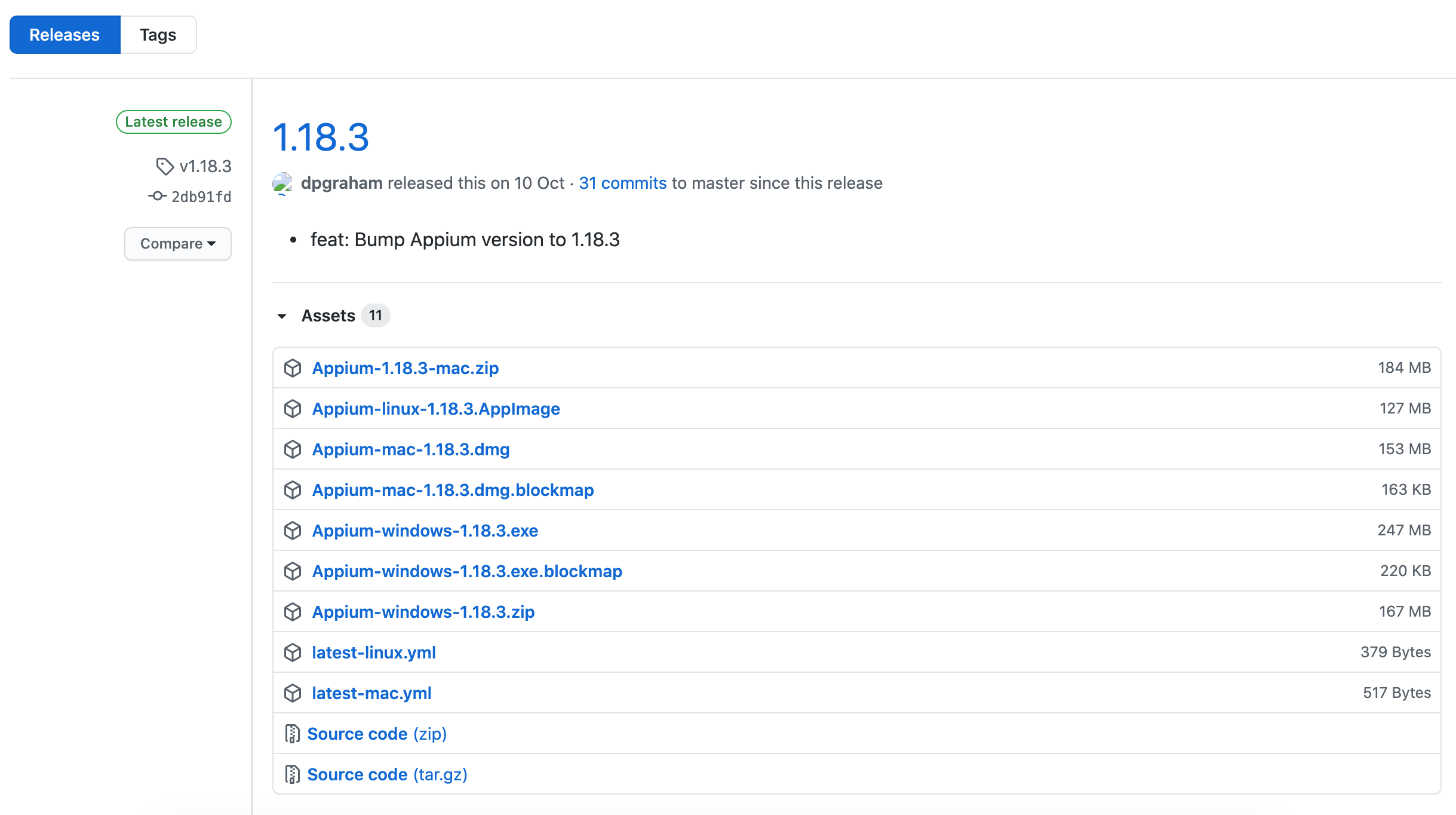Click the Assets count badge 11
The height and width of the screenshot is (815, 1456).
pyautogui.click(x=375, y=315)
